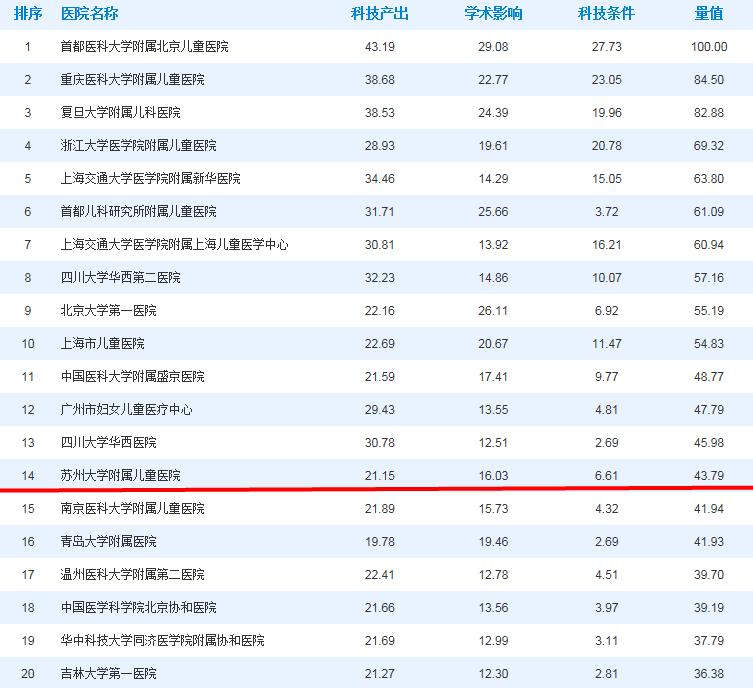Image resolution: width=753 pixels, height=688 pixels.
Task: Click the 3.97 科技条件 cell
Action: [607, 607]
